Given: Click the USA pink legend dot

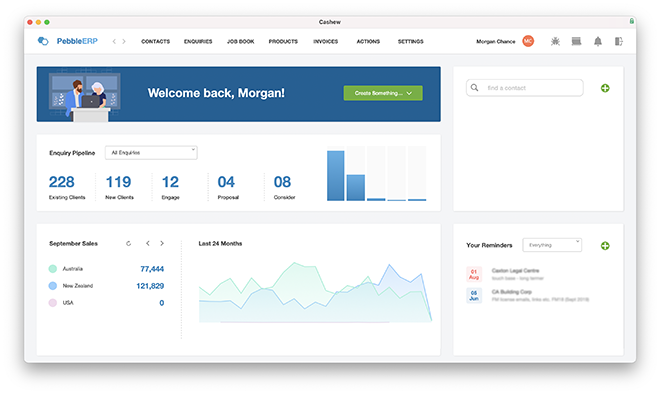Looking at the screenshot, I should (53, 303).
